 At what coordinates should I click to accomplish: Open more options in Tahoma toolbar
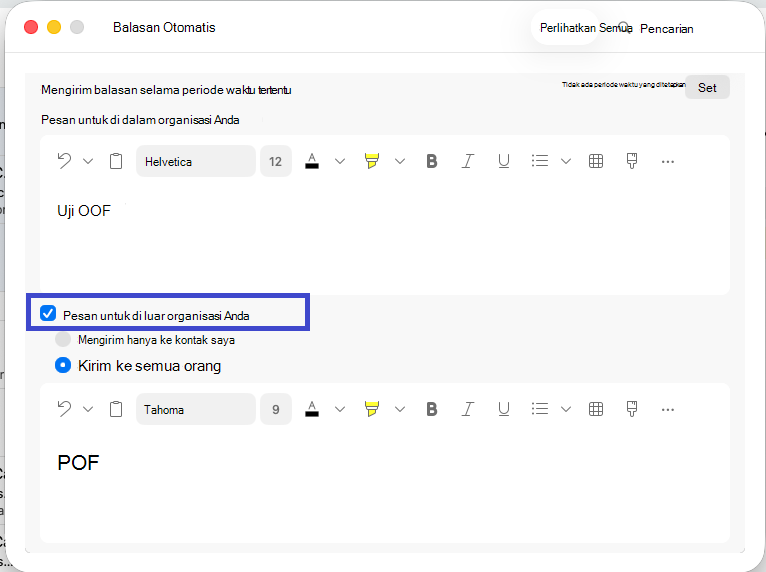tap(668, 410)
